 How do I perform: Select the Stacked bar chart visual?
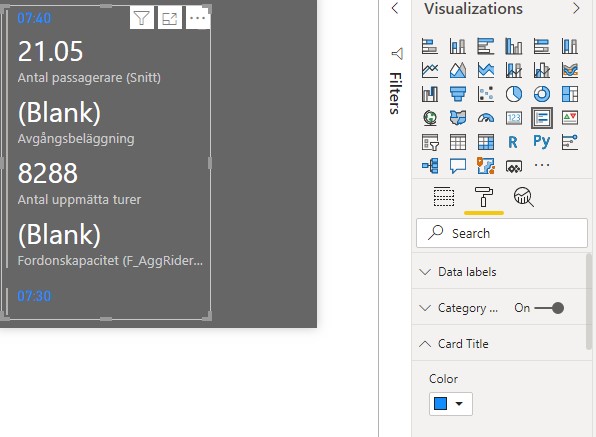coord(430,47)
